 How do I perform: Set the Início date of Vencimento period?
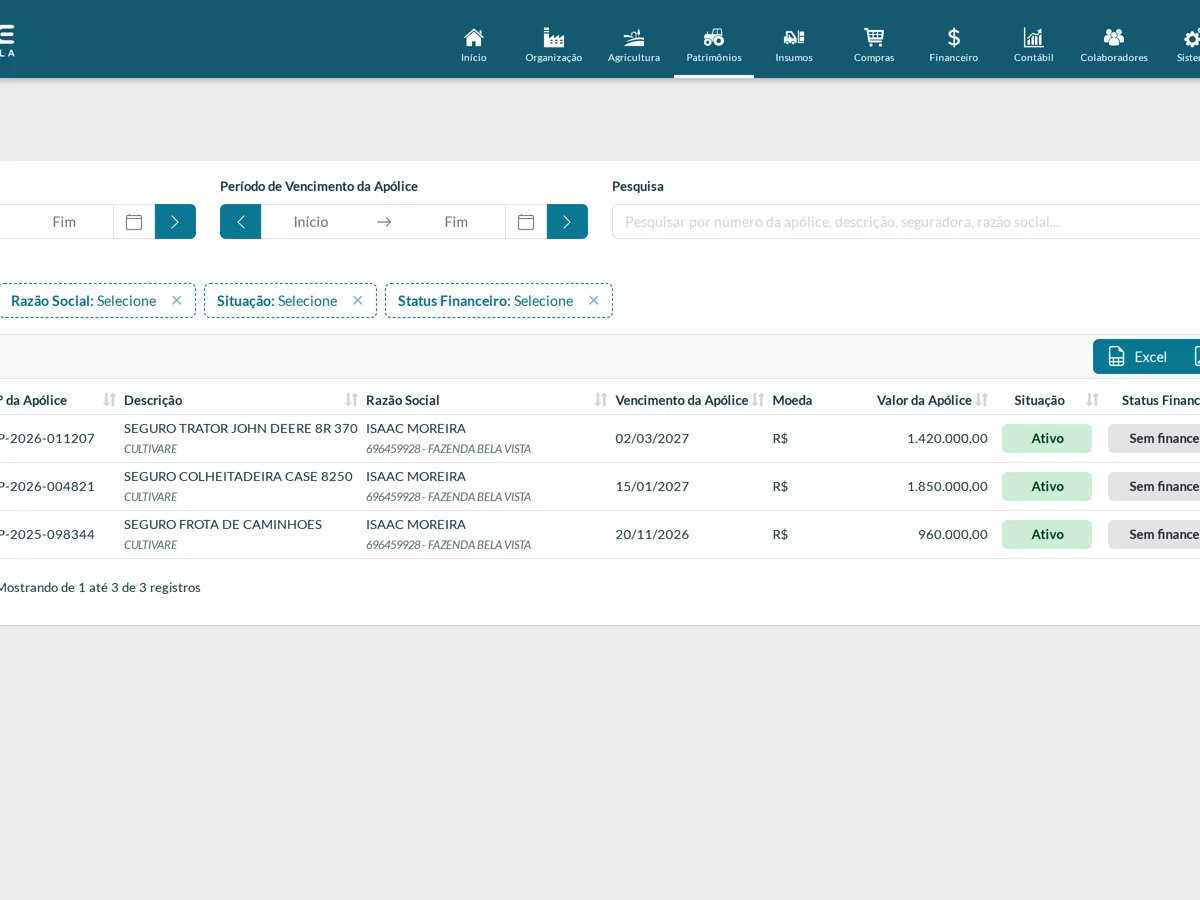(311, 222)
